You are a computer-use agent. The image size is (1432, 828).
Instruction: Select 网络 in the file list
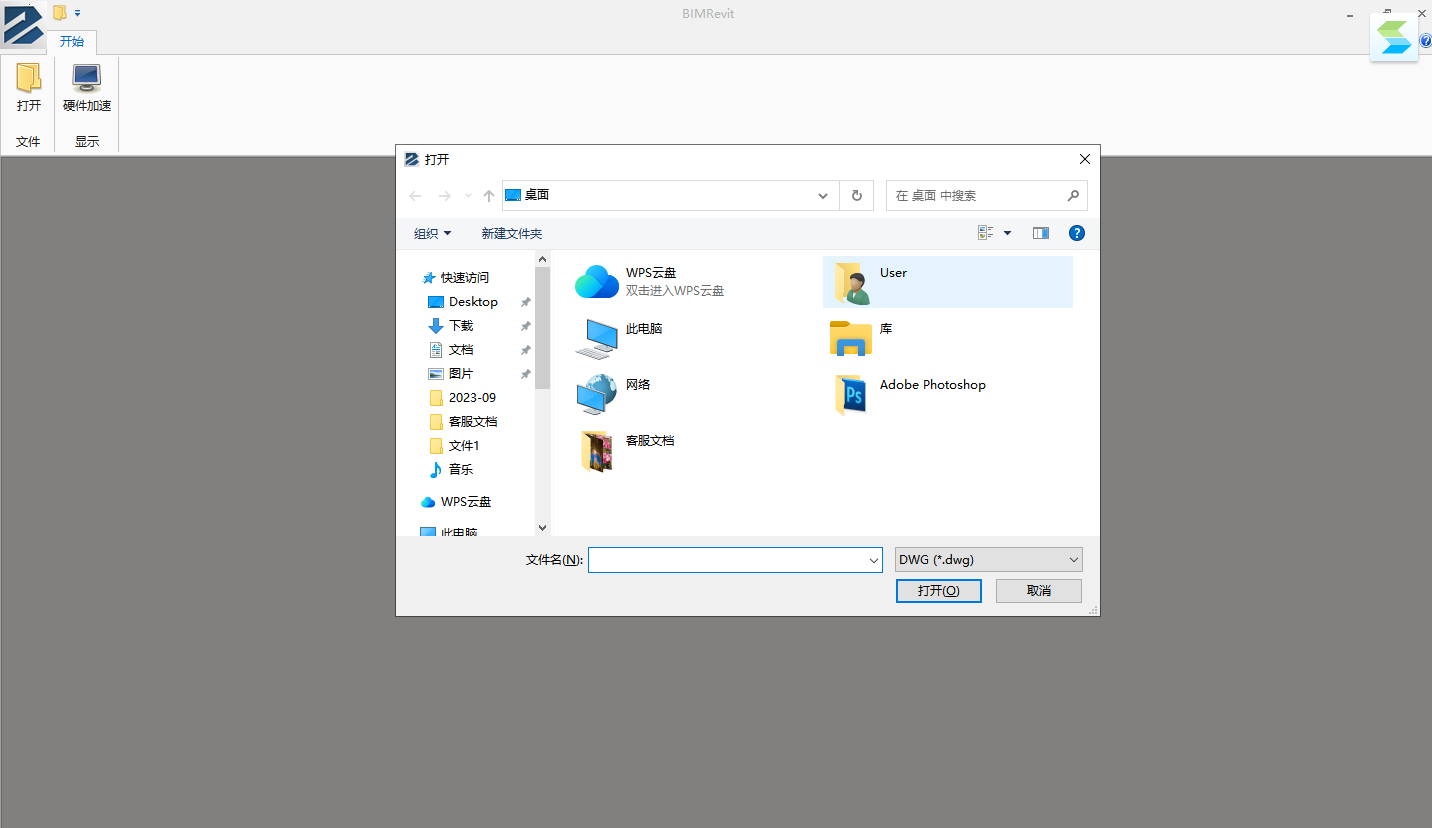point(696,394)
